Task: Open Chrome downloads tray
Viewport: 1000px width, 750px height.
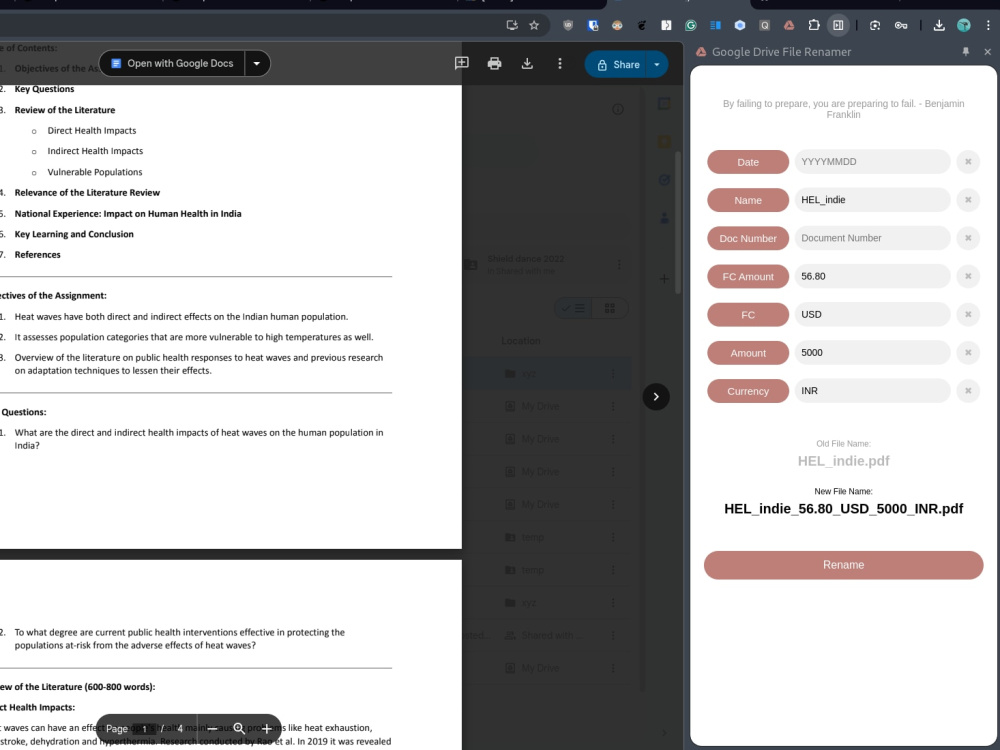Action: pyautogui.click(x=939, y=26)
